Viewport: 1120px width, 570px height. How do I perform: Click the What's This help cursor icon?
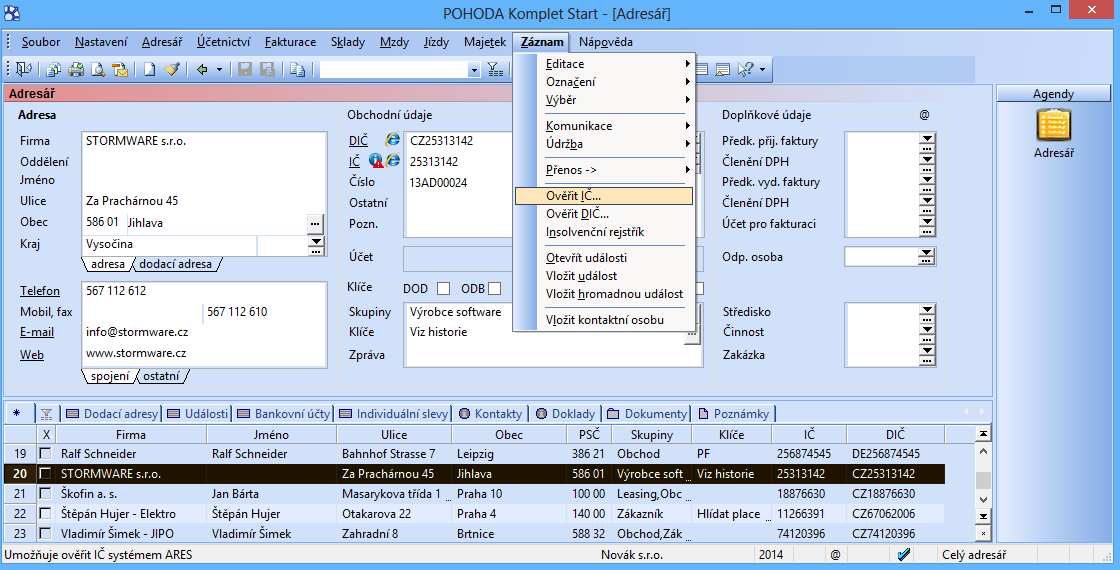coord(745,69)
